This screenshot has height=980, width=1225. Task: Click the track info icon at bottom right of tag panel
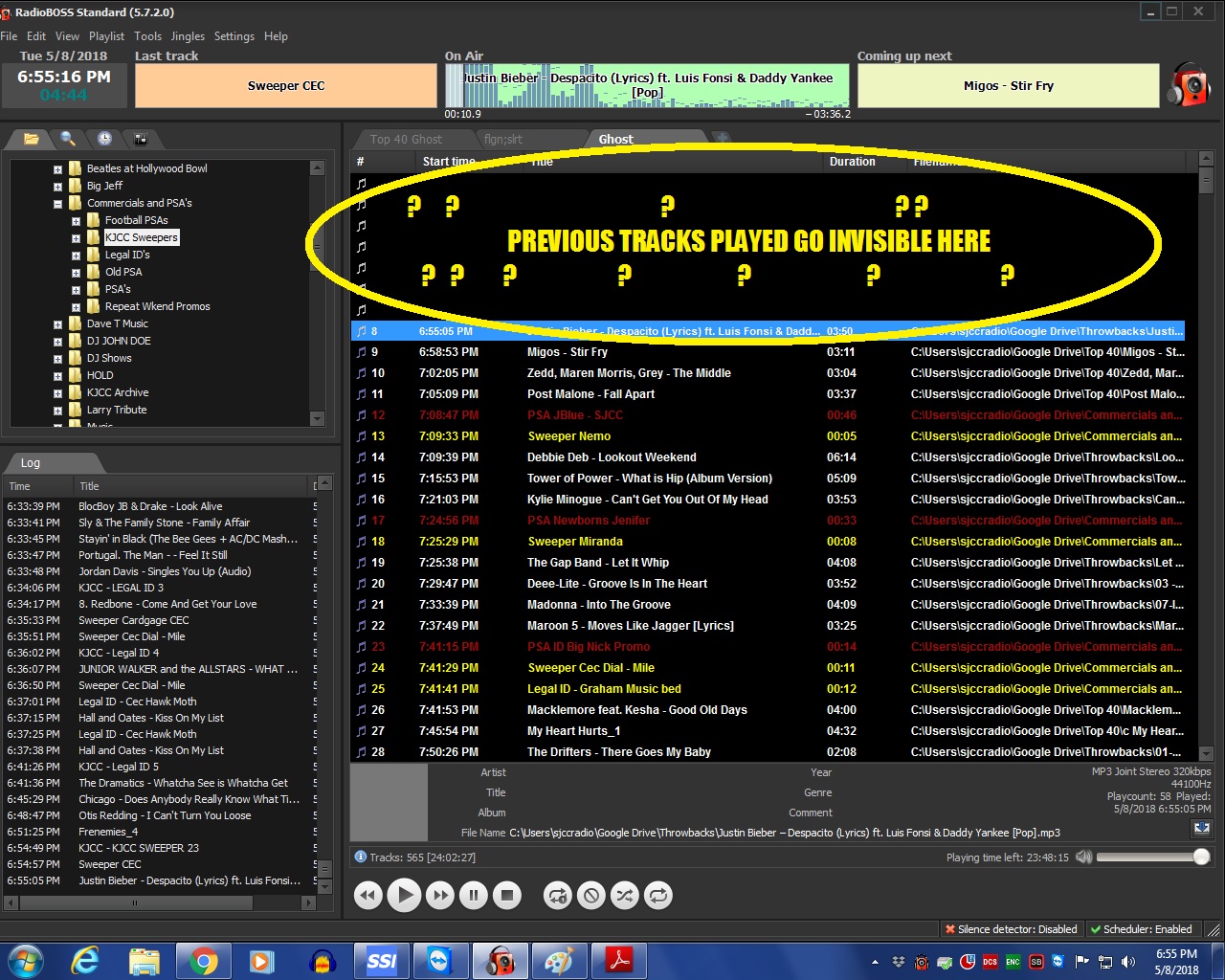[x=1202, y=828]
